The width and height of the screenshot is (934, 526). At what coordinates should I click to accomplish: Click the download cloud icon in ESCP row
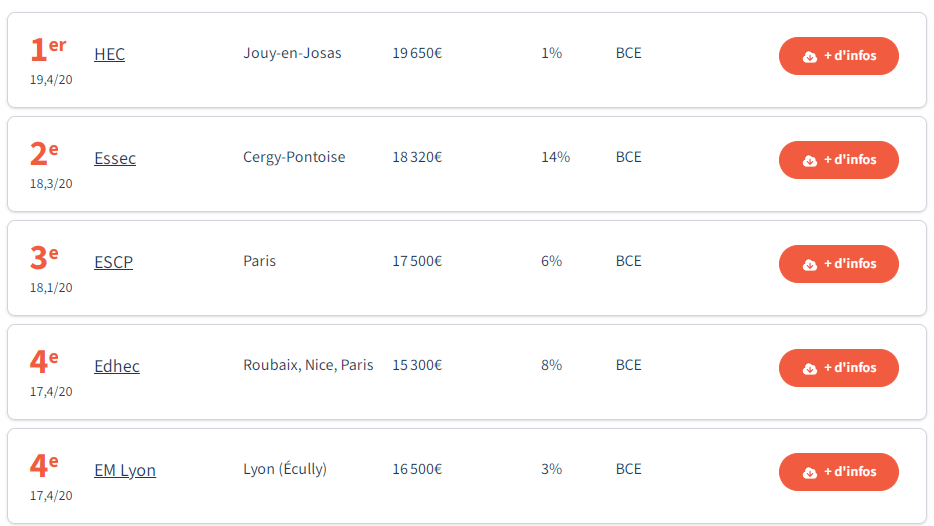tap(810, 264)
